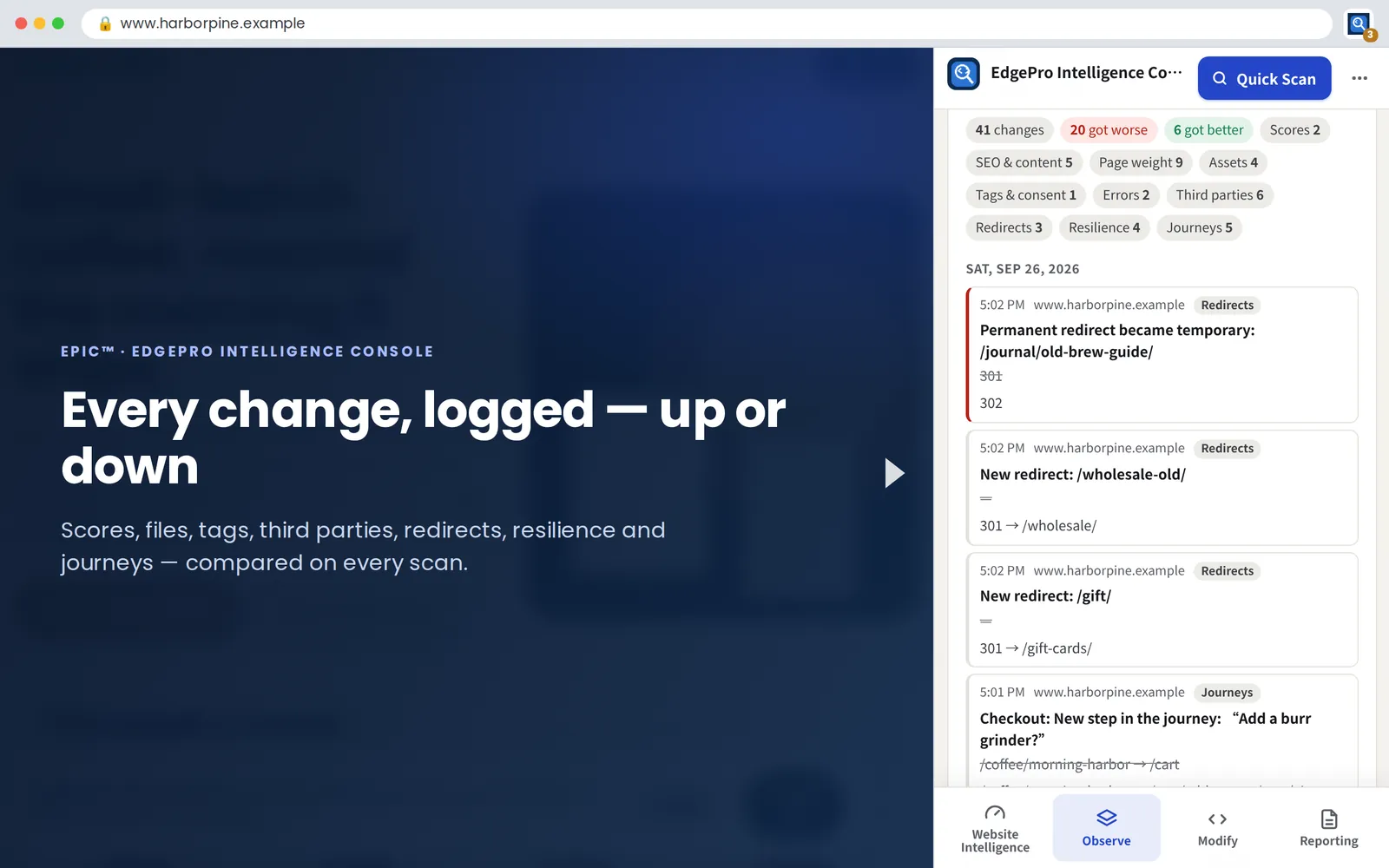Filter by 41 changes chip
This screenshot has width=1389, height=868.
[x=1010, y=130]
